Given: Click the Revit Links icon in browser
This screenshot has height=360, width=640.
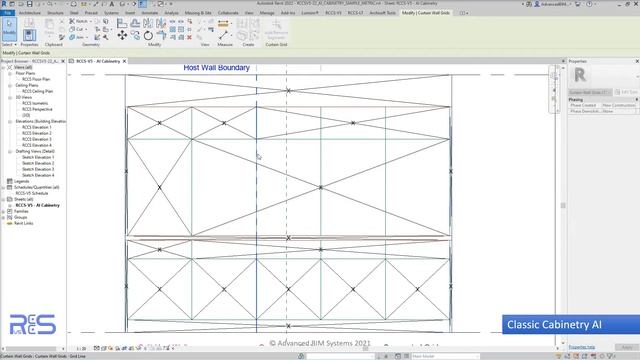Looking at the screenshot, I should pyautogui.click(x=10, y=223).
